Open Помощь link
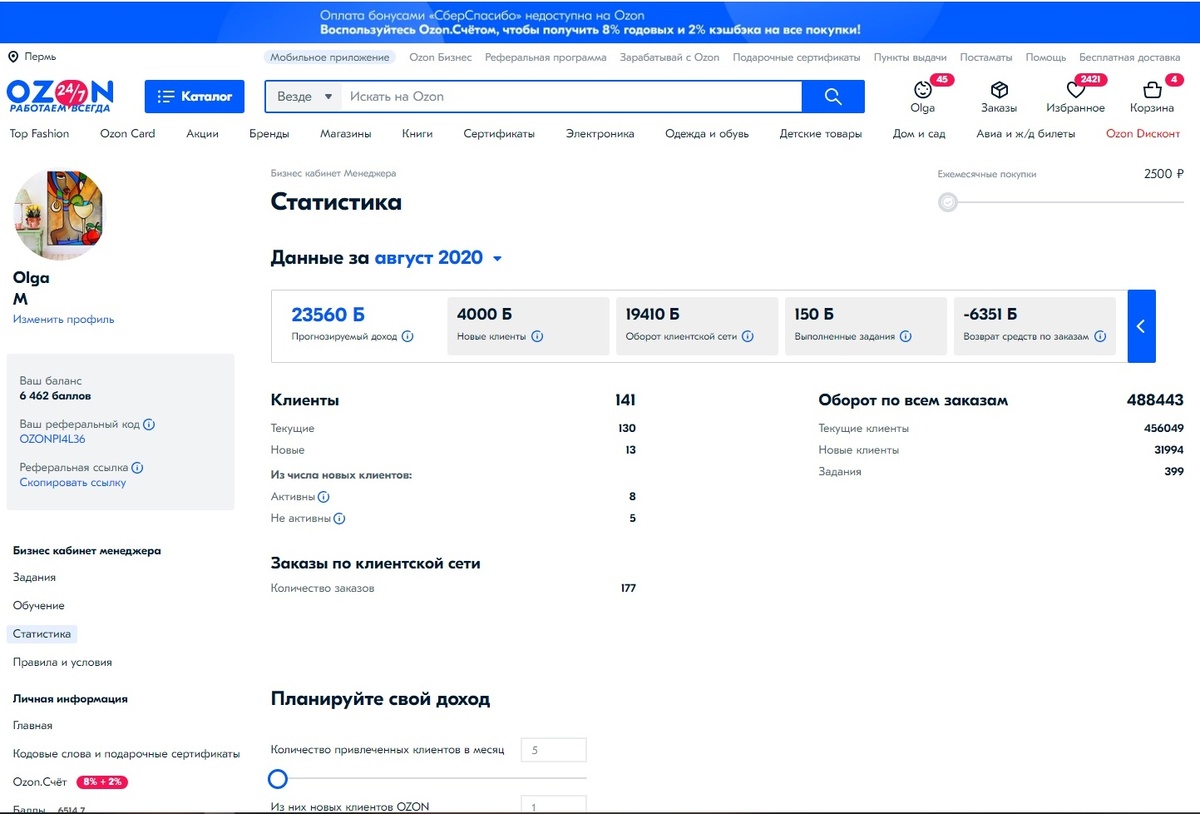Viewport: 1200px width, 814px height. click(1046, 57)
